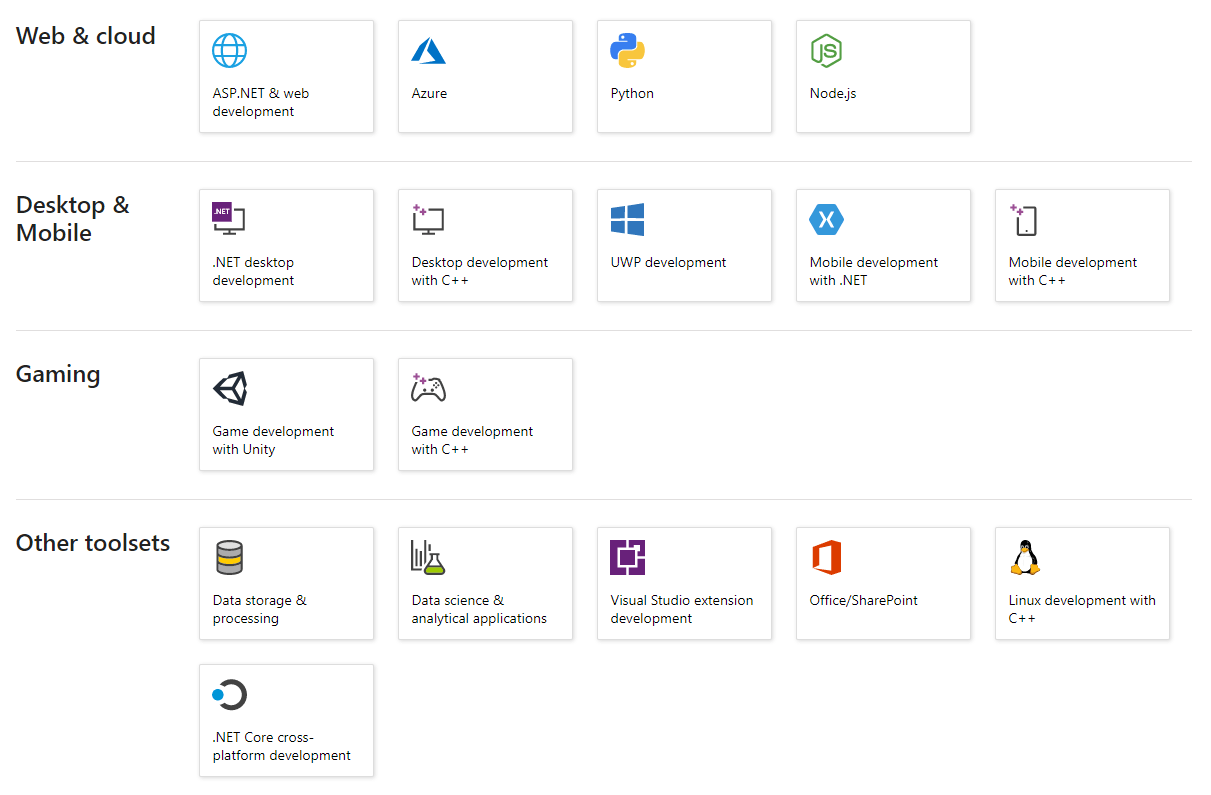Click the Azure logo icon
Image resolution: width=1211 pixels, height=795 pixels.
(428, 50)
